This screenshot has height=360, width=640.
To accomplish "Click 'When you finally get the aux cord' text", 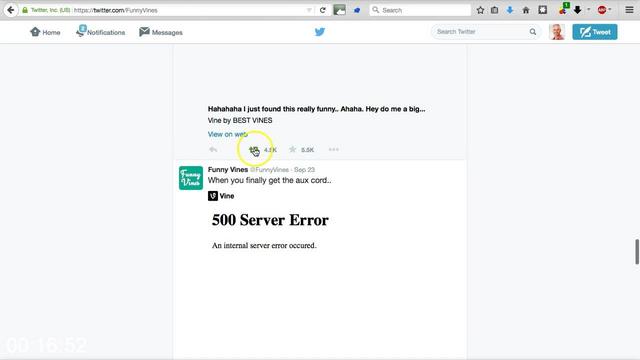I will 269,180.
